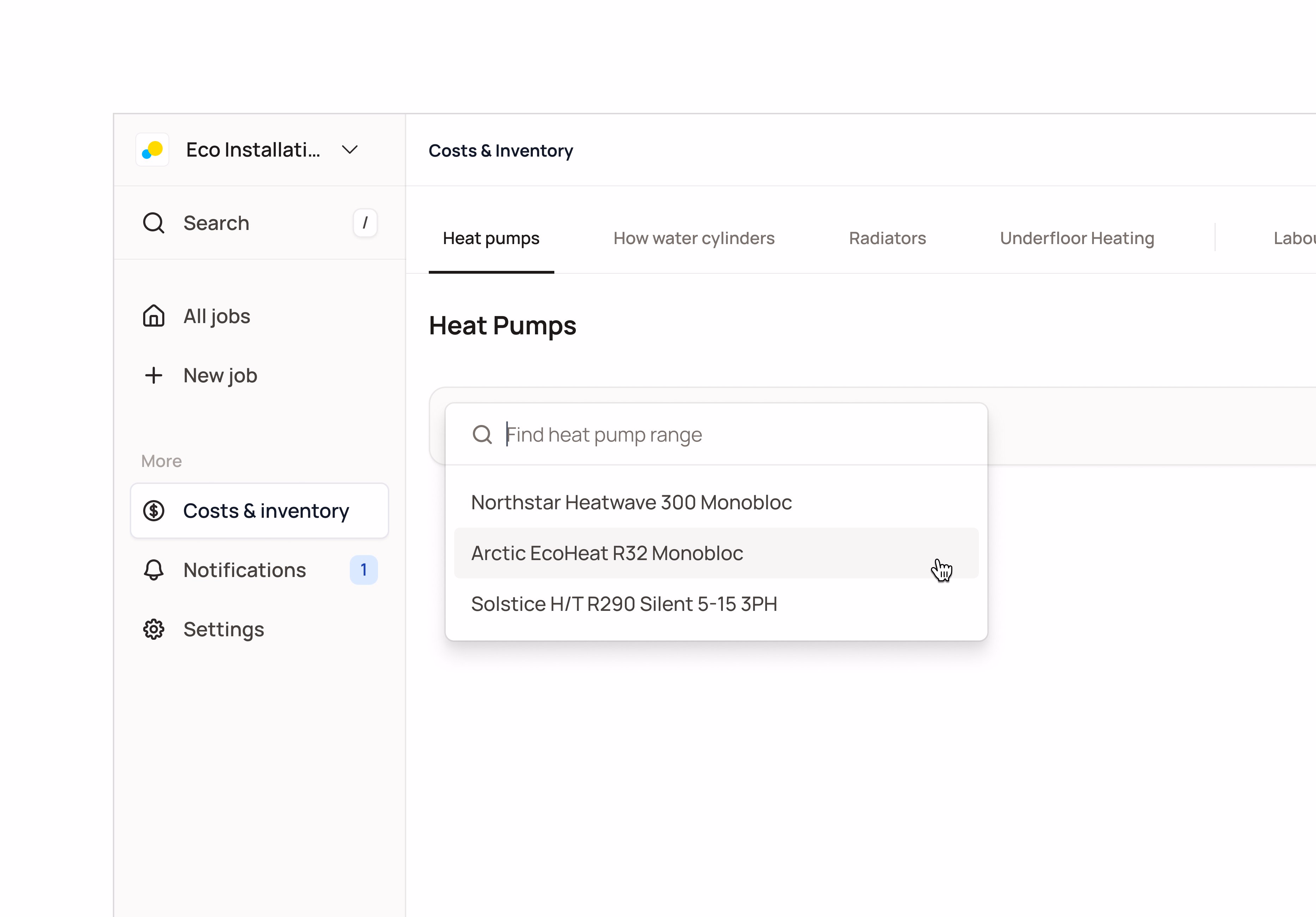Open Costs & inventory in the sidebar
Viewport: 1316px width, 917px height.
pos(260,511)
